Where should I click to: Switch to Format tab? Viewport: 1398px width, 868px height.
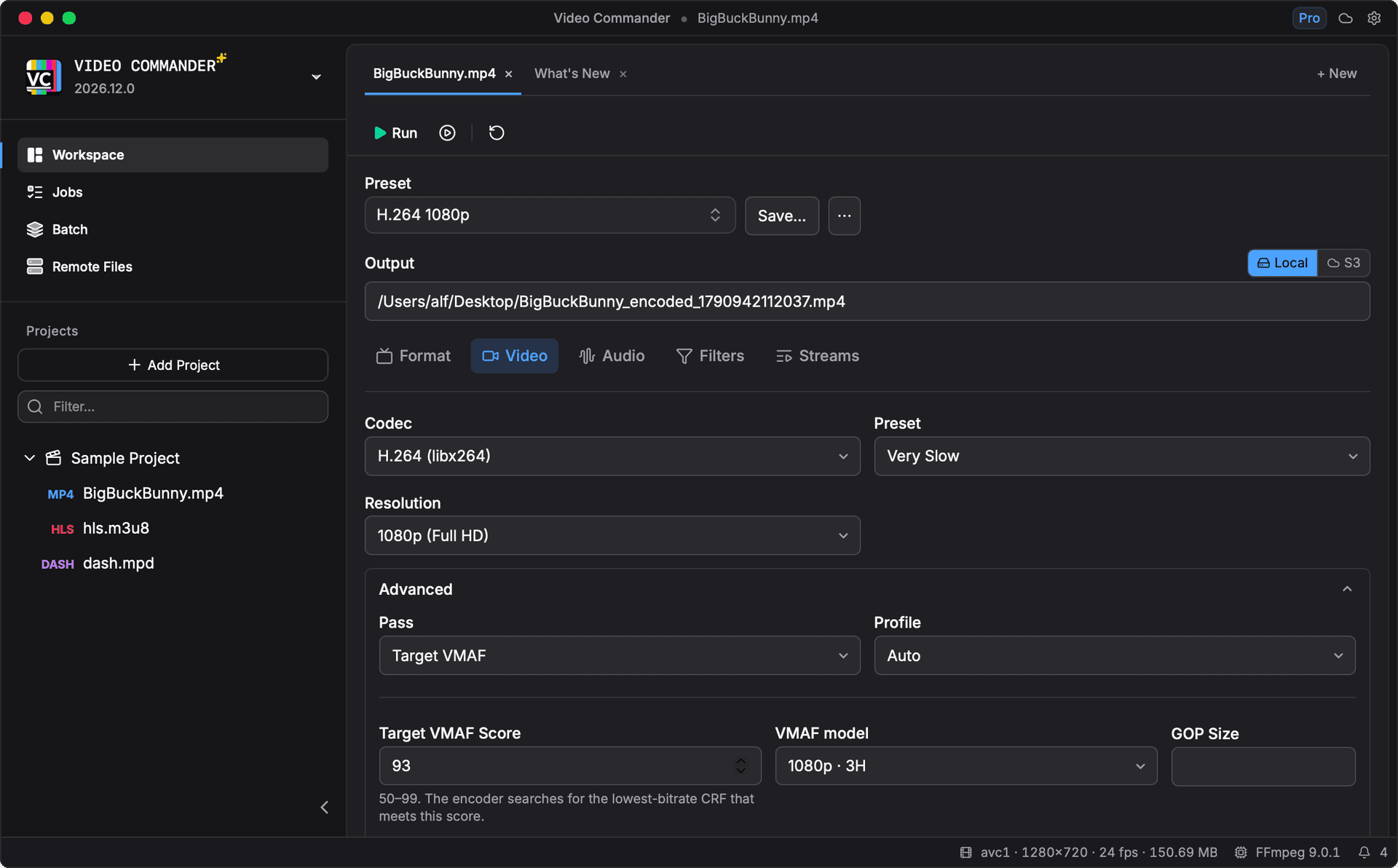click(414, 356)
